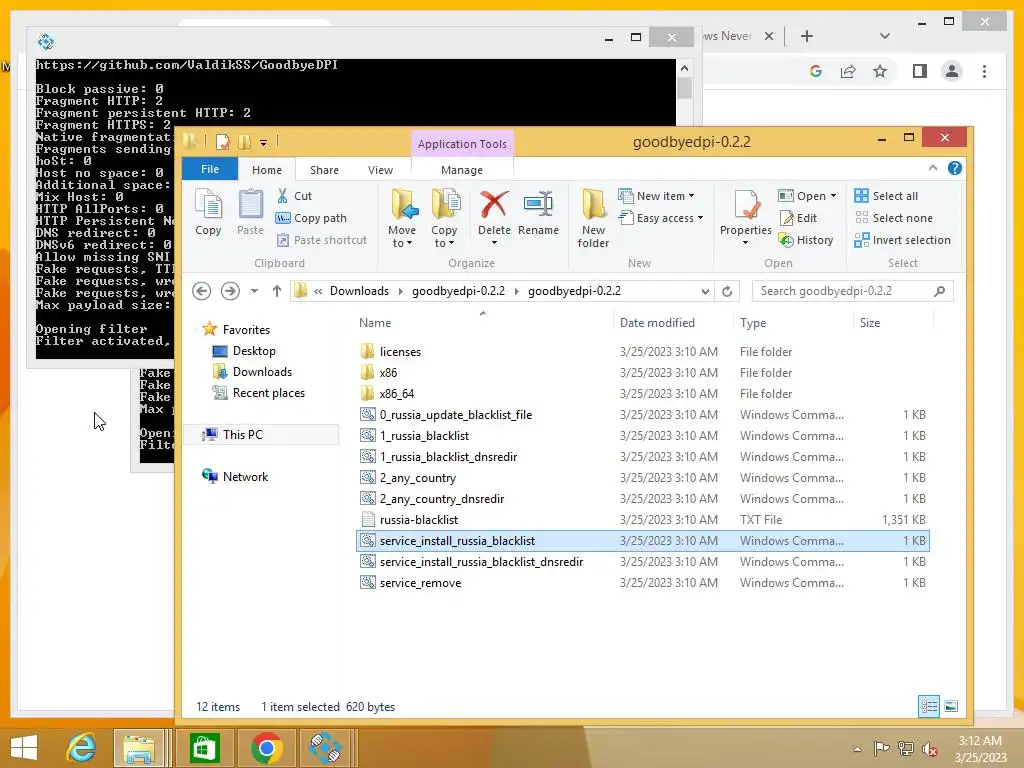Select Downloads in navigation pane
This screenshot has width=1024, height=768.
click(x=252, y=372)
